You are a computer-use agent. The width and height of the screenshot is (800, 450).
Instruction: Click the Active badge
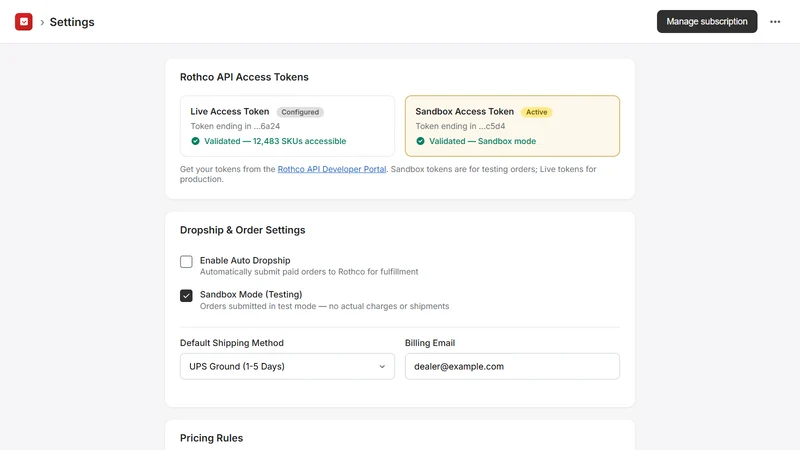click(x=536, y=112)
